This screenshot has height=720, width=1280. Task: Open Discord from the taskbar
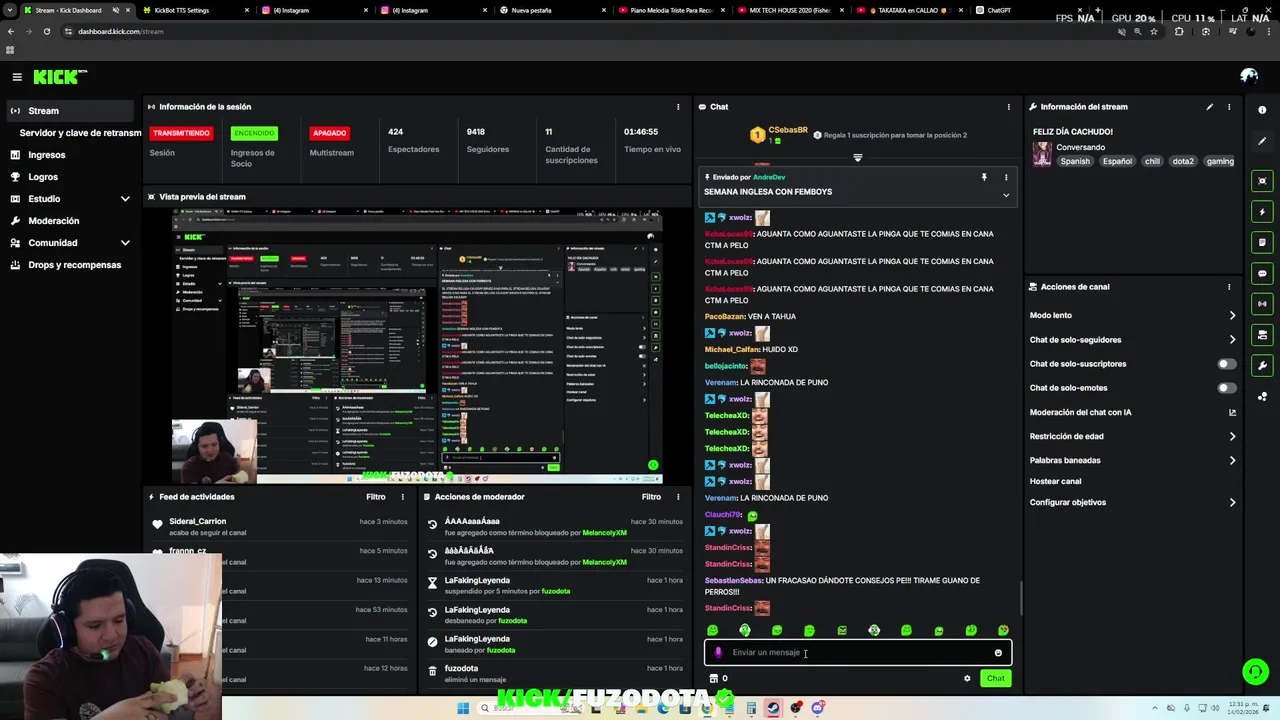tap(818, 708)
